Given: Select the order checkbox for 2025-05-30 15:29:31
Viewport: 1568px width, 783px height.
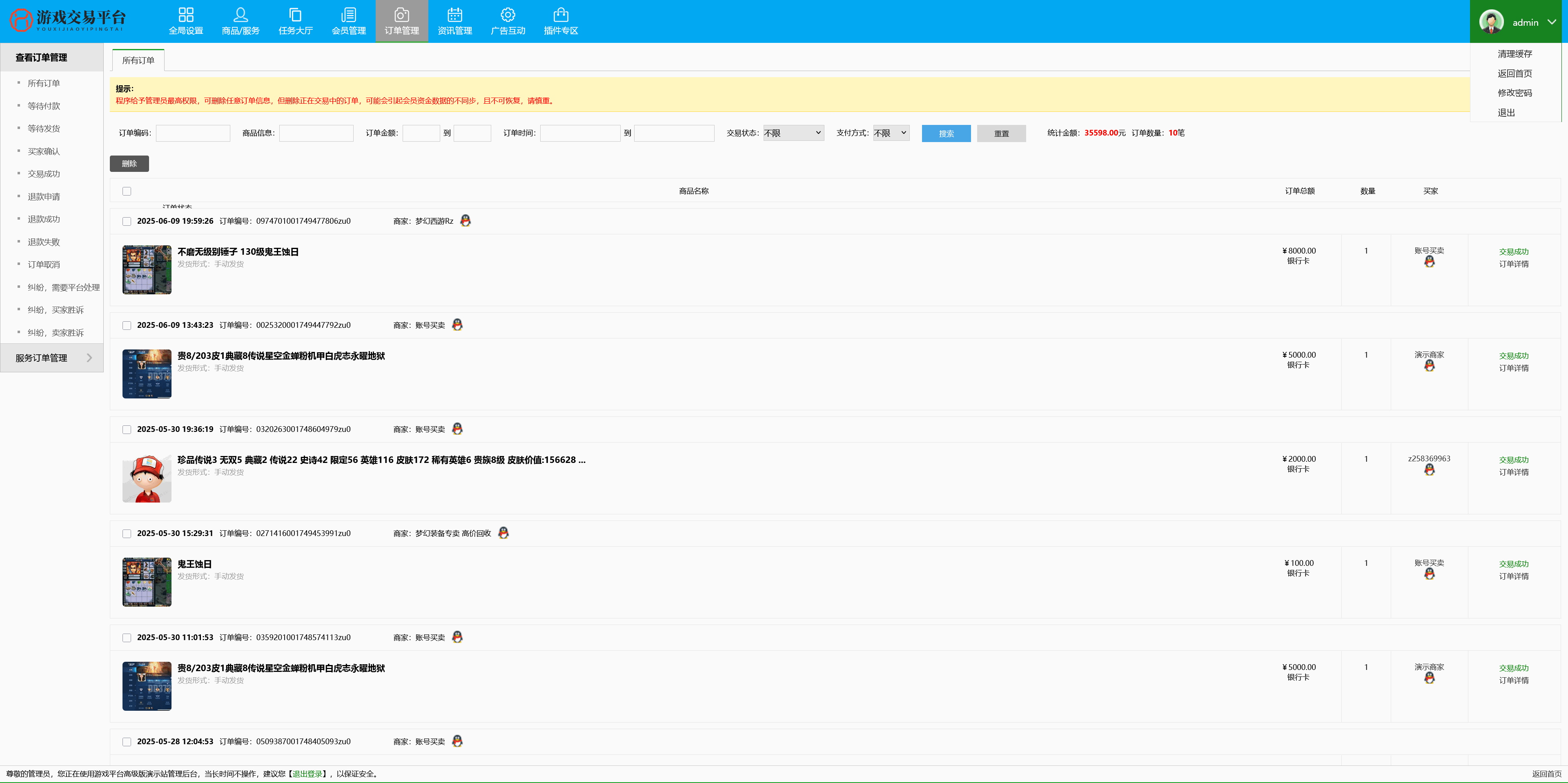Looking at the screenshot, I should 127,534.
